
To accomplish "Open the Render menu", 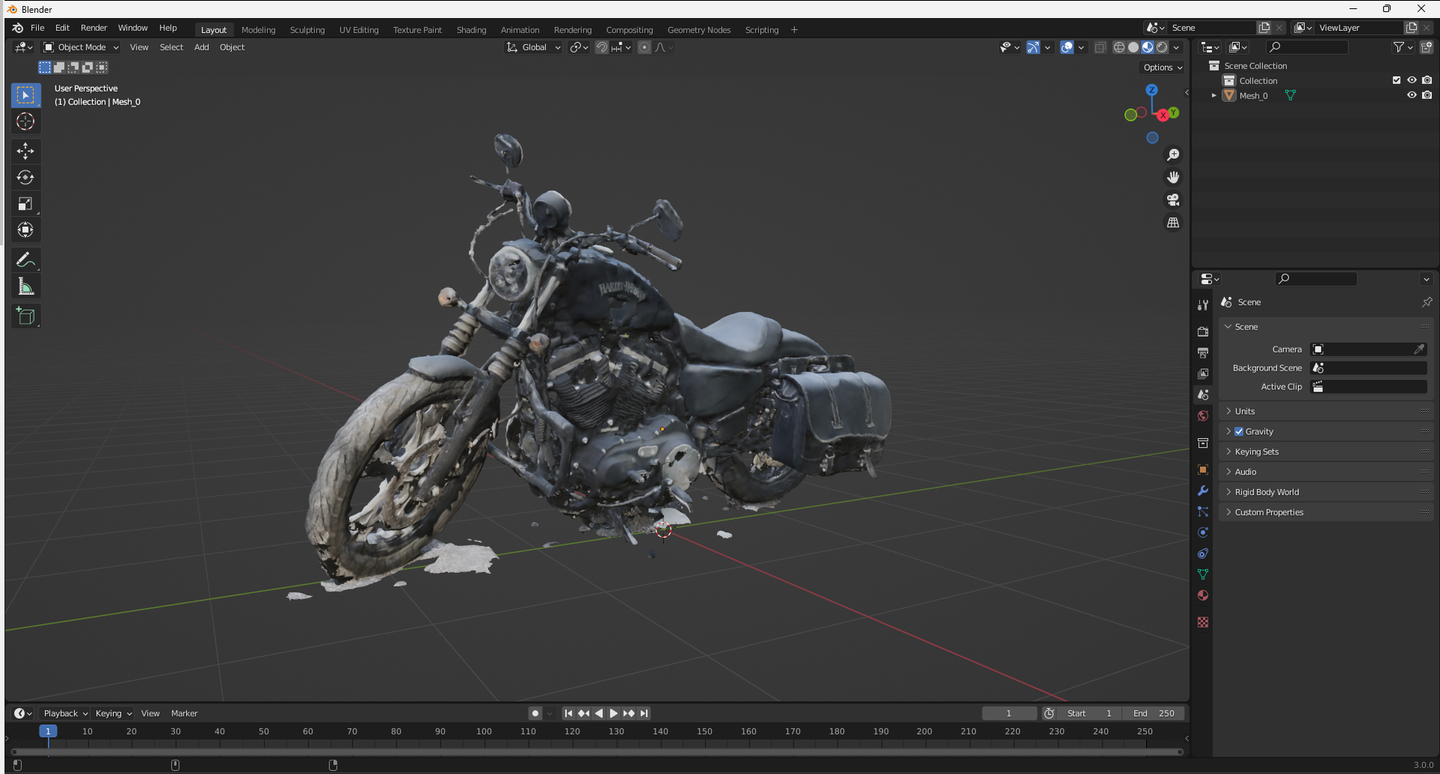I will (93, 28).
